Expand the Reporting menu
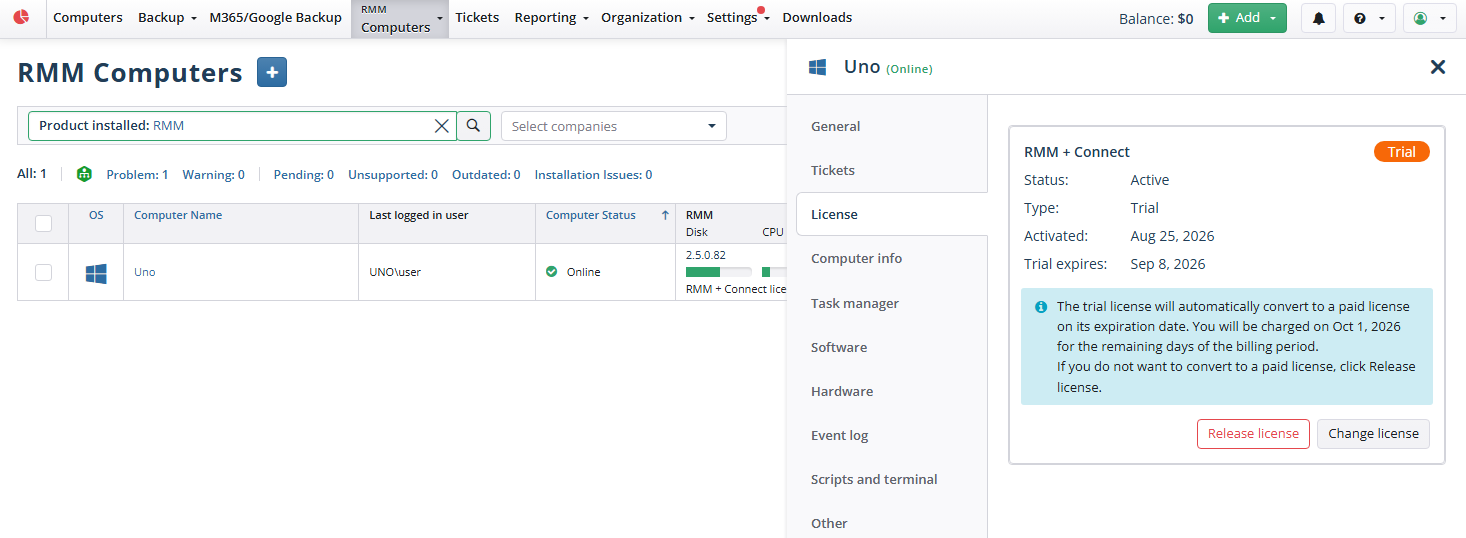Screen dimensions: 1466x538 click(551, 18)
